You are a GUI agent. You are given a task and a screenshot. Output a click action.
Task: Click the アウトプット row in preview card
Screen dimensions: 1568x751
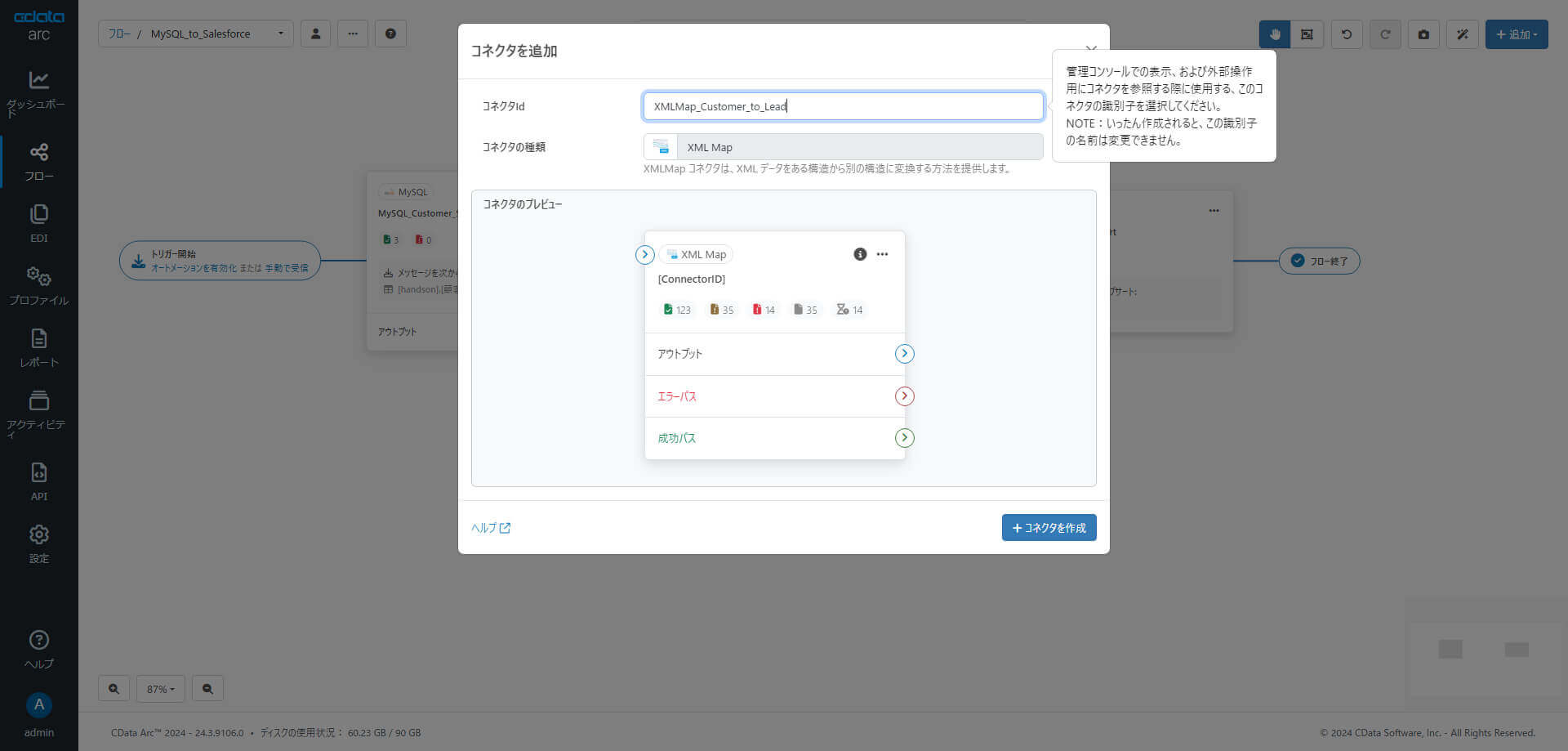tap(774, 354)
